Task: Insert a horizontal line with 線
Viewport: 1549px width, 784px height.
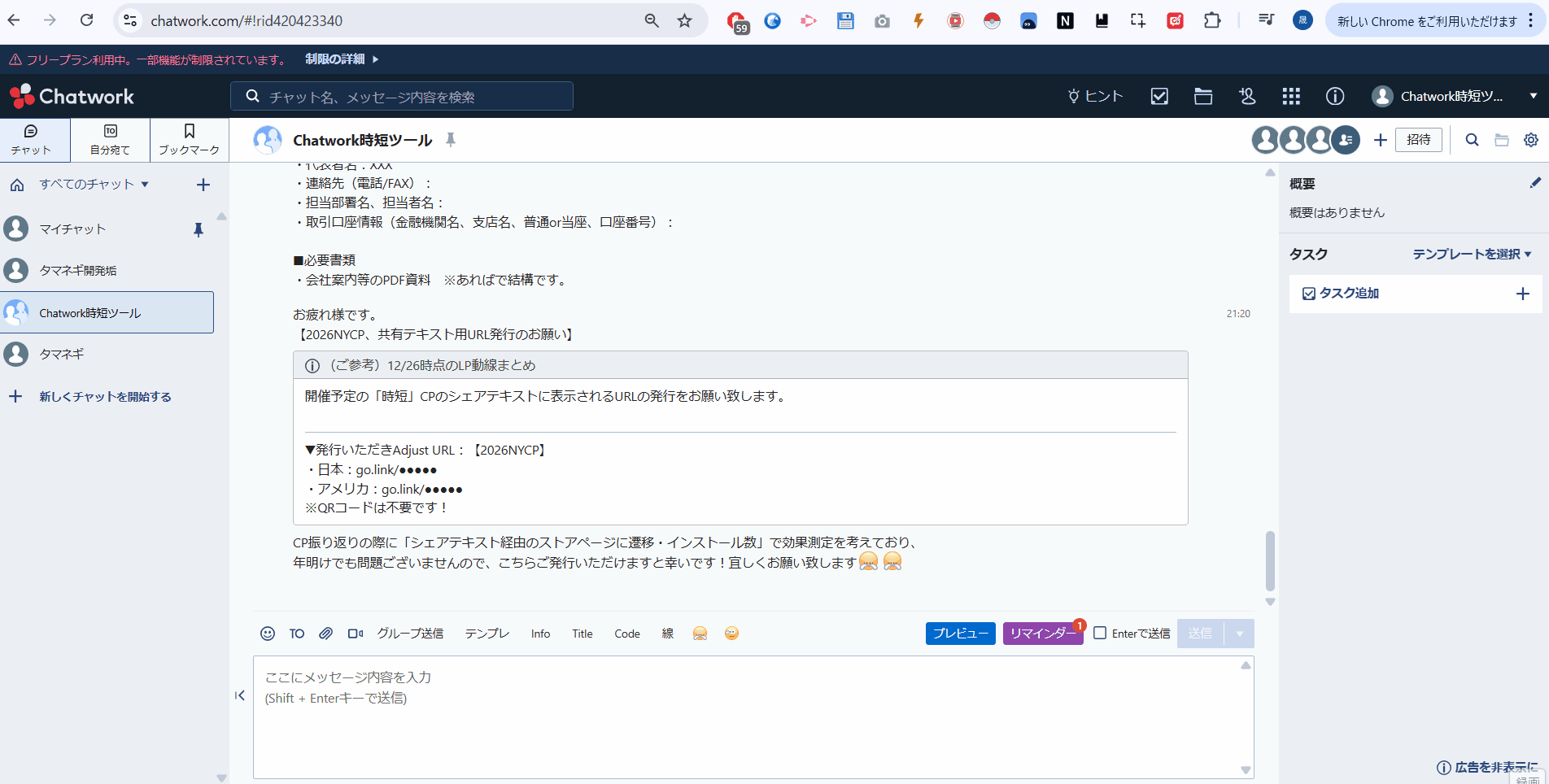Action: click(x=667, y=634)
